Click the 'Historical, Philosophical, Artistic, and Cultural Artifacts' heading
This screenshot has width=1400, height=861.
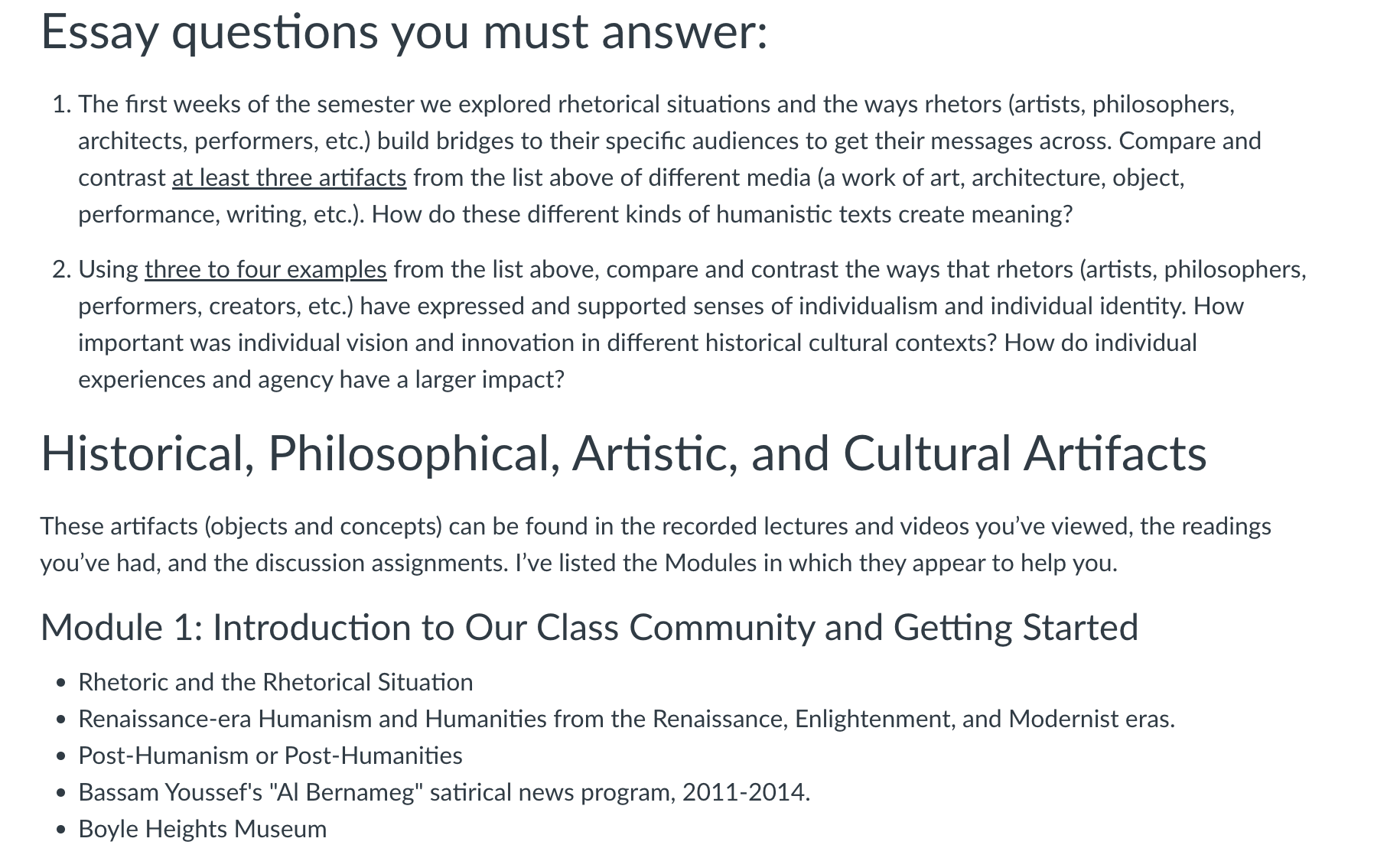coord(623,453)
